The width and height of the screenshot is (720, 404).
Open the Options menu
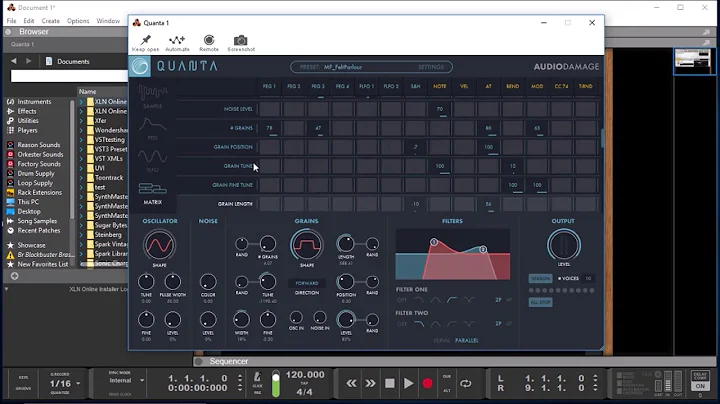(78, 21)
